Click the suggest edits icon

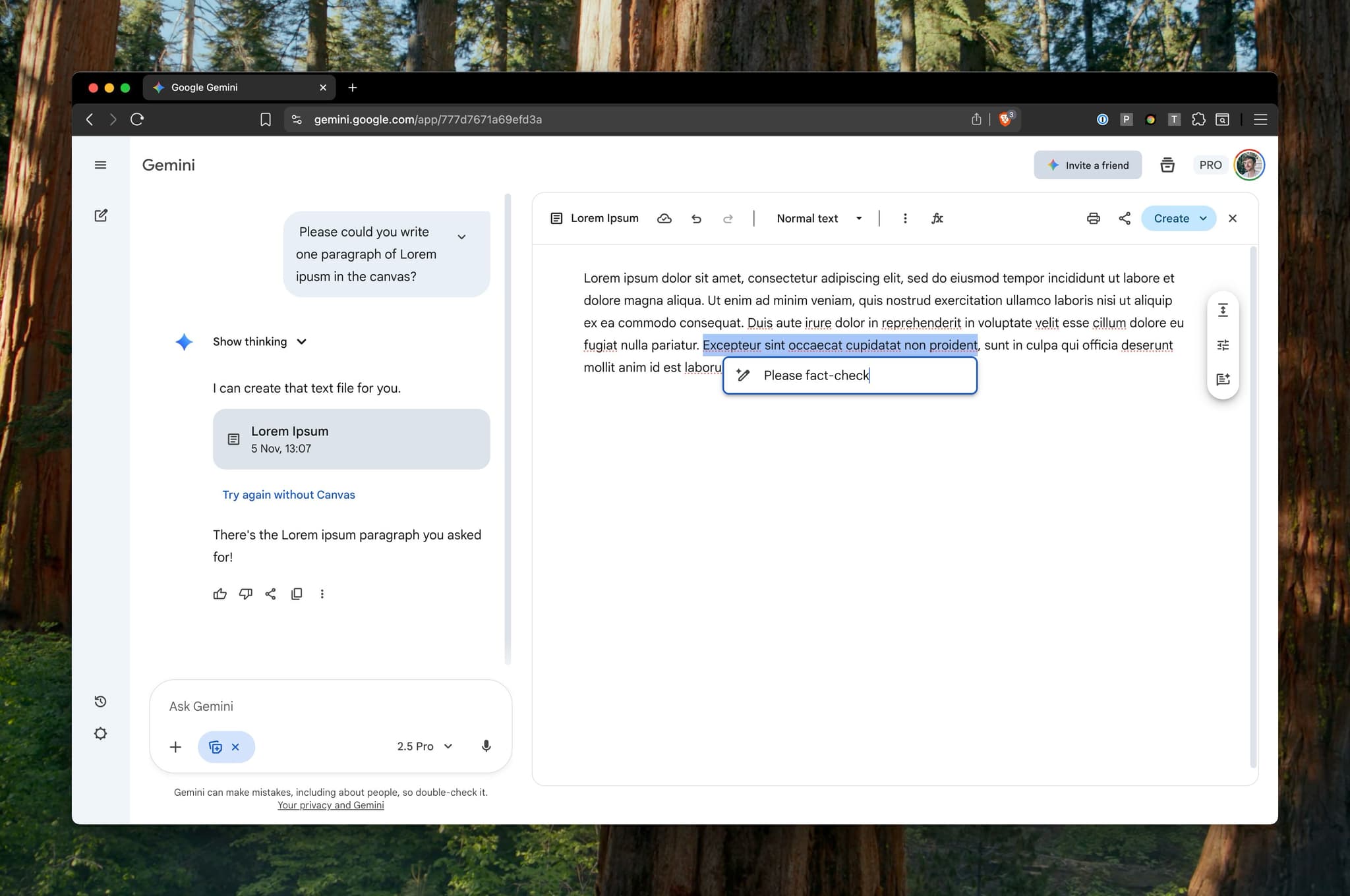[1223, 379]
